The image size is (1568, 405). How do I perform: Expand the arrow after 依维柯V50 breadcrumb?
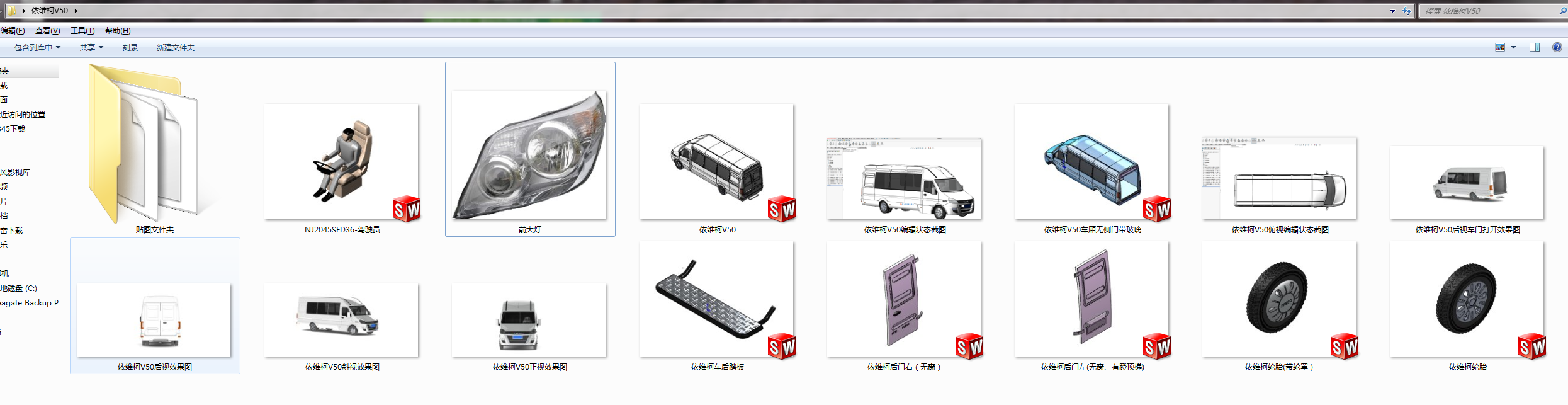tap(76, 11)
